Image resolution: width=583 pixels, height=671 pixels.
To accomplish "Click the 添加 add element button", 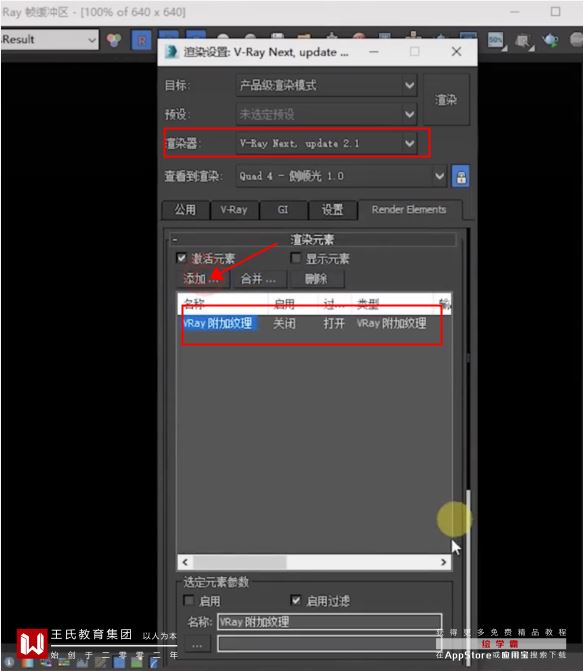I will point(201,279).
